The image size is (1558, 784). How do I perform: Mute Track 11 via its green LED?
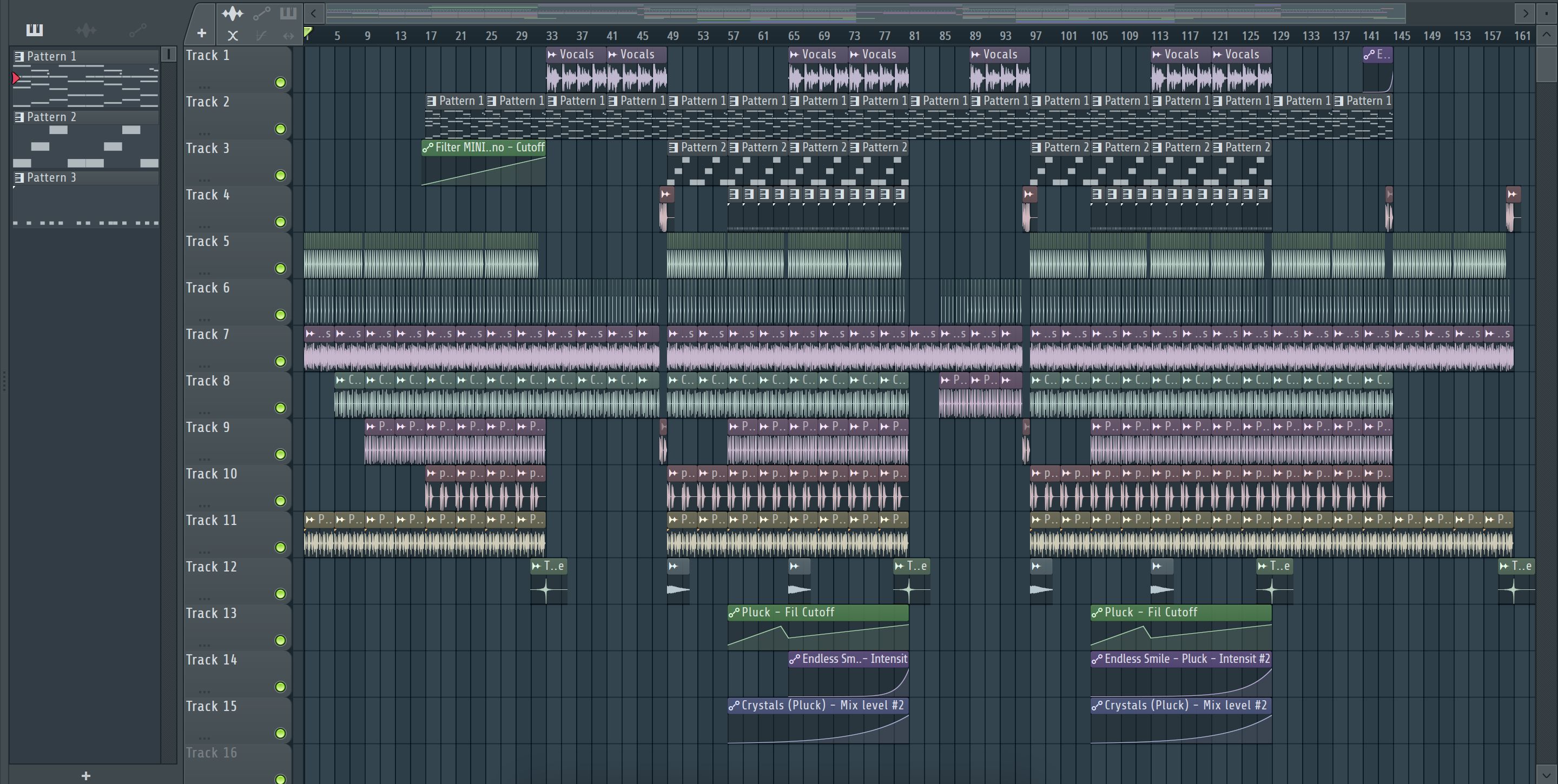point(280,548)
